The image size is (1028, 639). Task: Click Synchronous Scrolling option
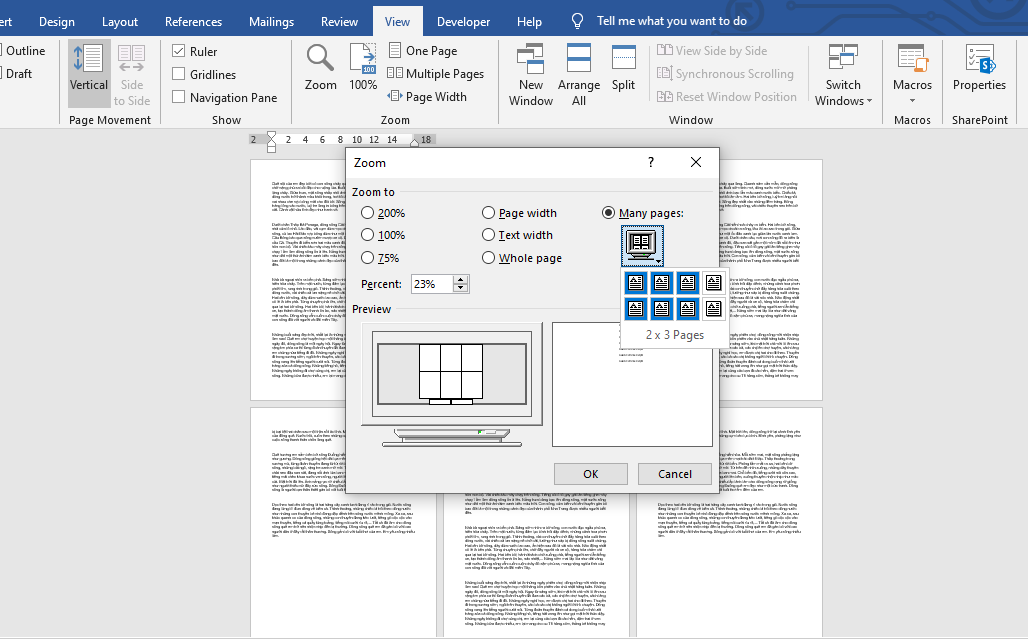(725, 73)
